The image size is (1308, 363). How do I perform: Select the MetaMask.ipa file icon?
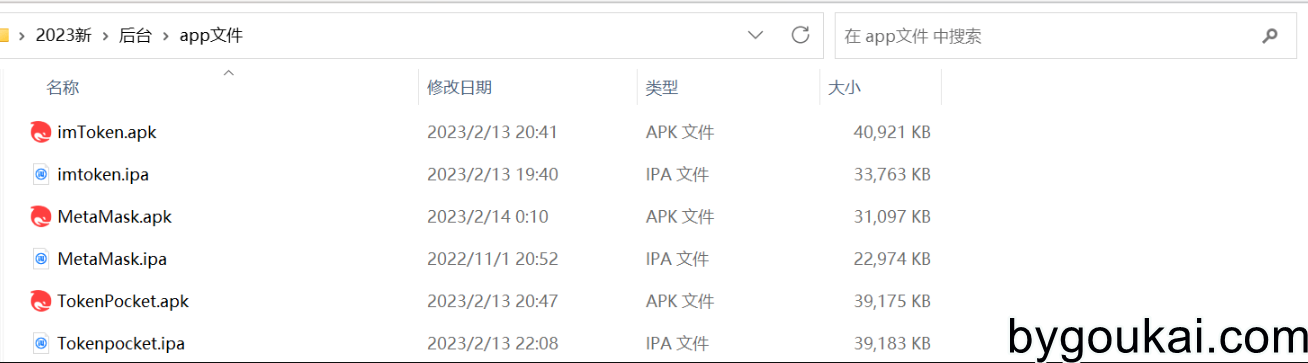tap(41, 259)
